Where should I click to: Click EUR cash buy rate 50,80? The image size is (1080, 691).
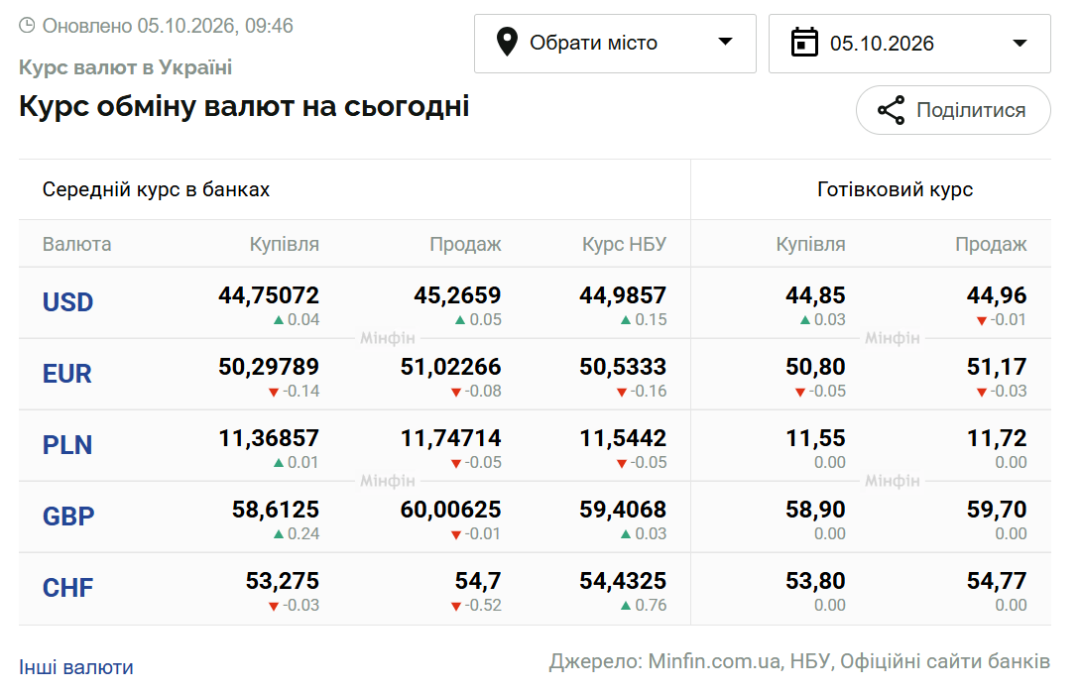coord(816,367)
